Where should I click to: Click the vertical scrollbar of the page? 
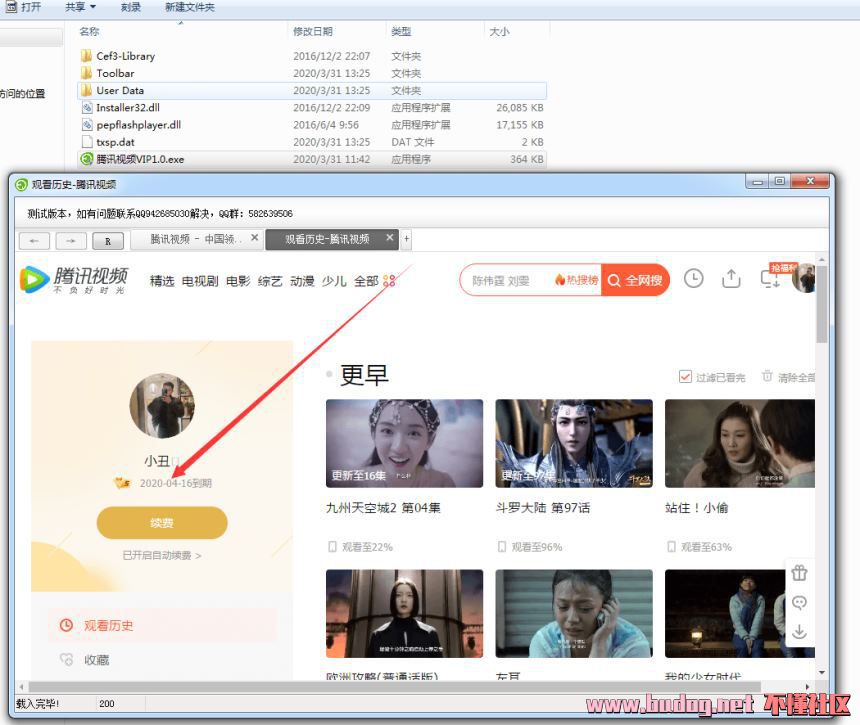[x=822, y=450]
